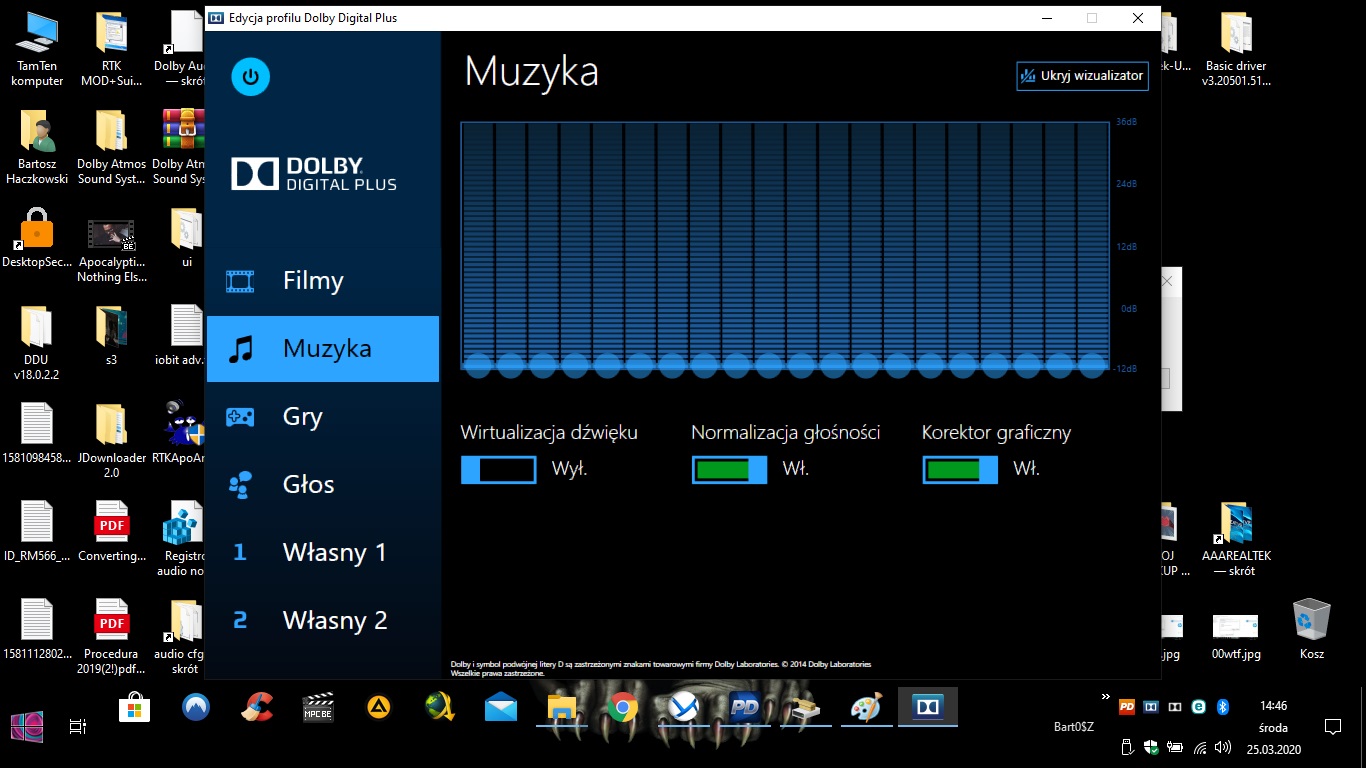Open Wi-Fi network tray icon
1366x768 pixels.
point(1199,747)
